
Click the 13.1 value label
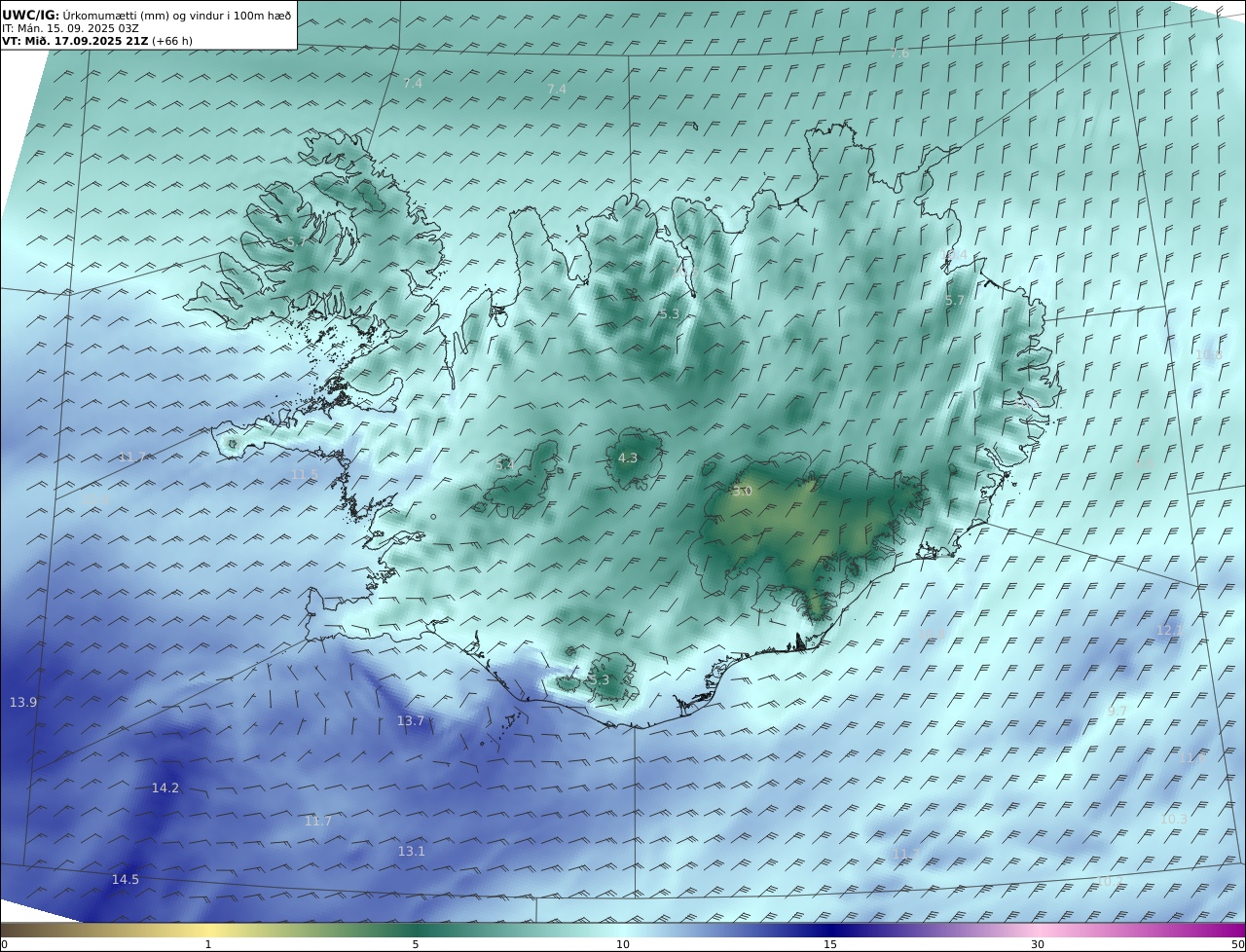click(x=412, y=851)
